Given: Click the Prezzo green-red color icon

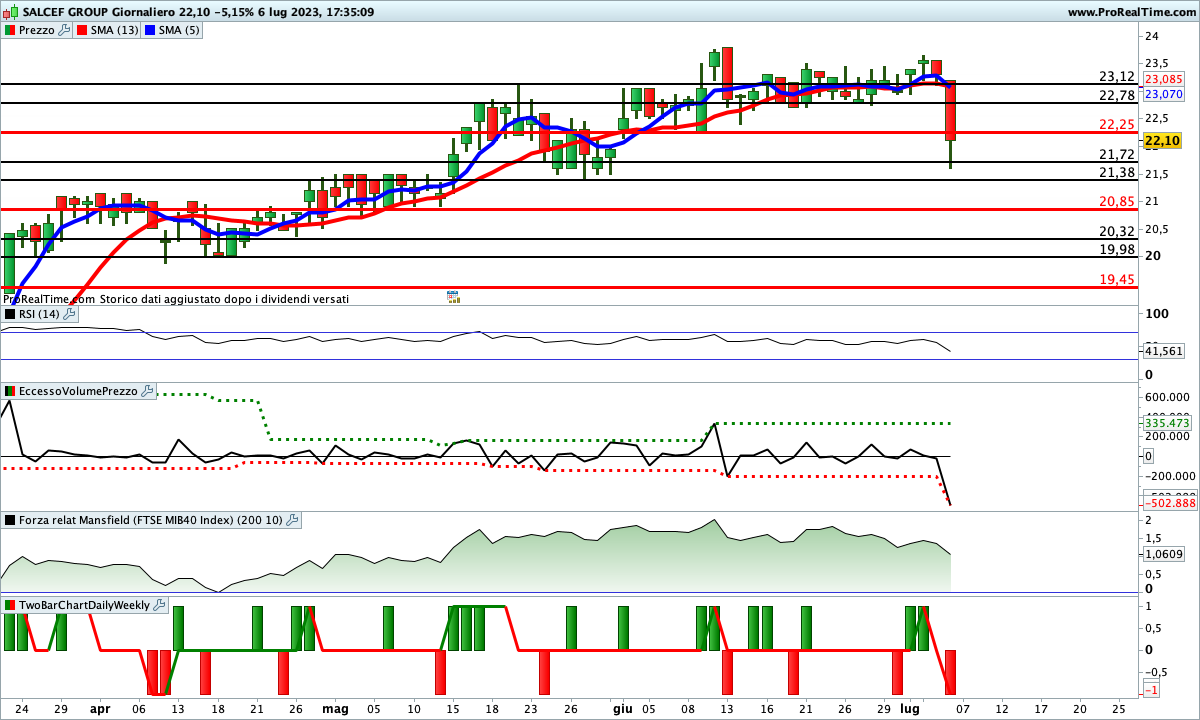Looking at the screenshot, I should coord(10,30).
